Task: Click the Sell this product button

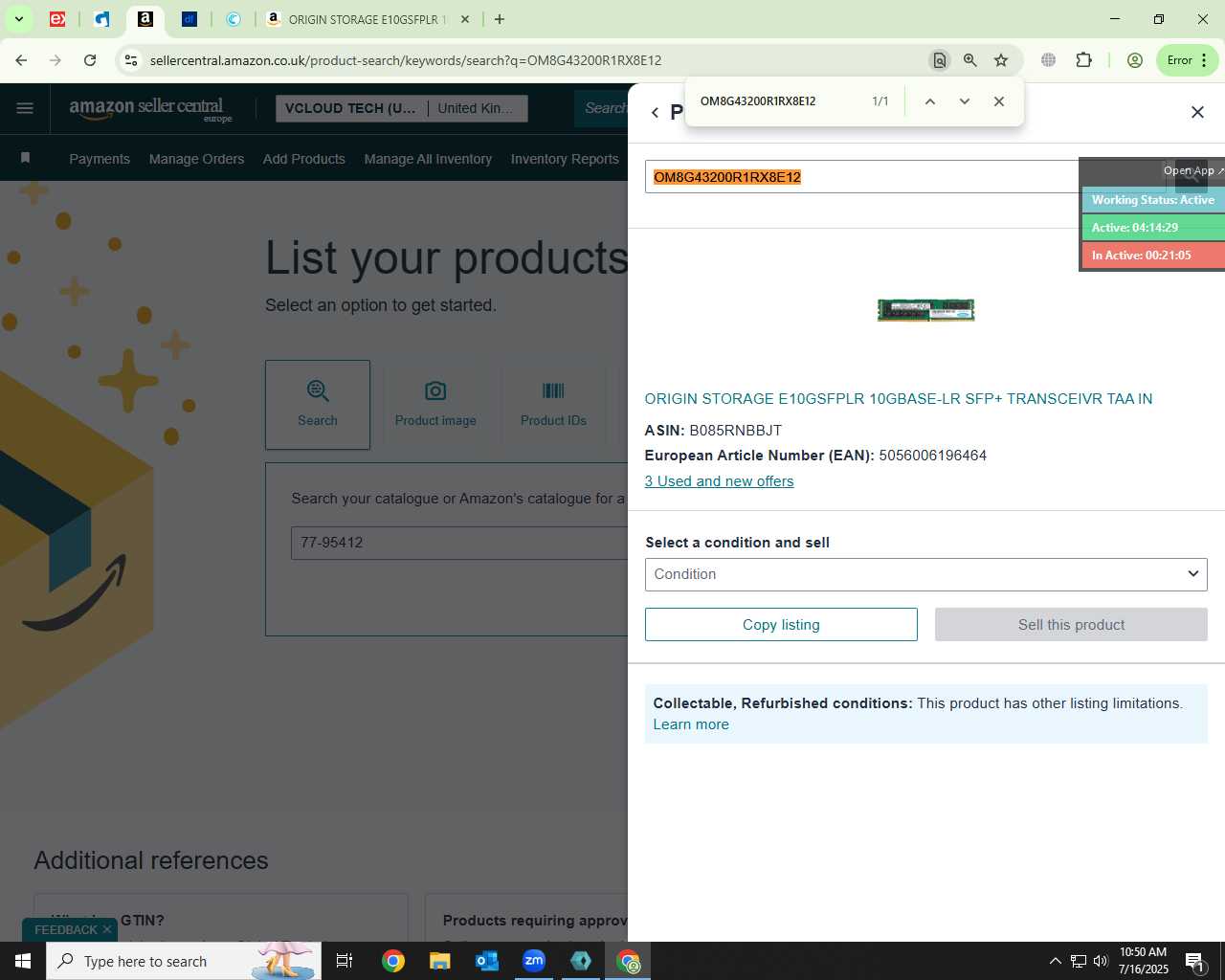Action: tap(1071, 625)
